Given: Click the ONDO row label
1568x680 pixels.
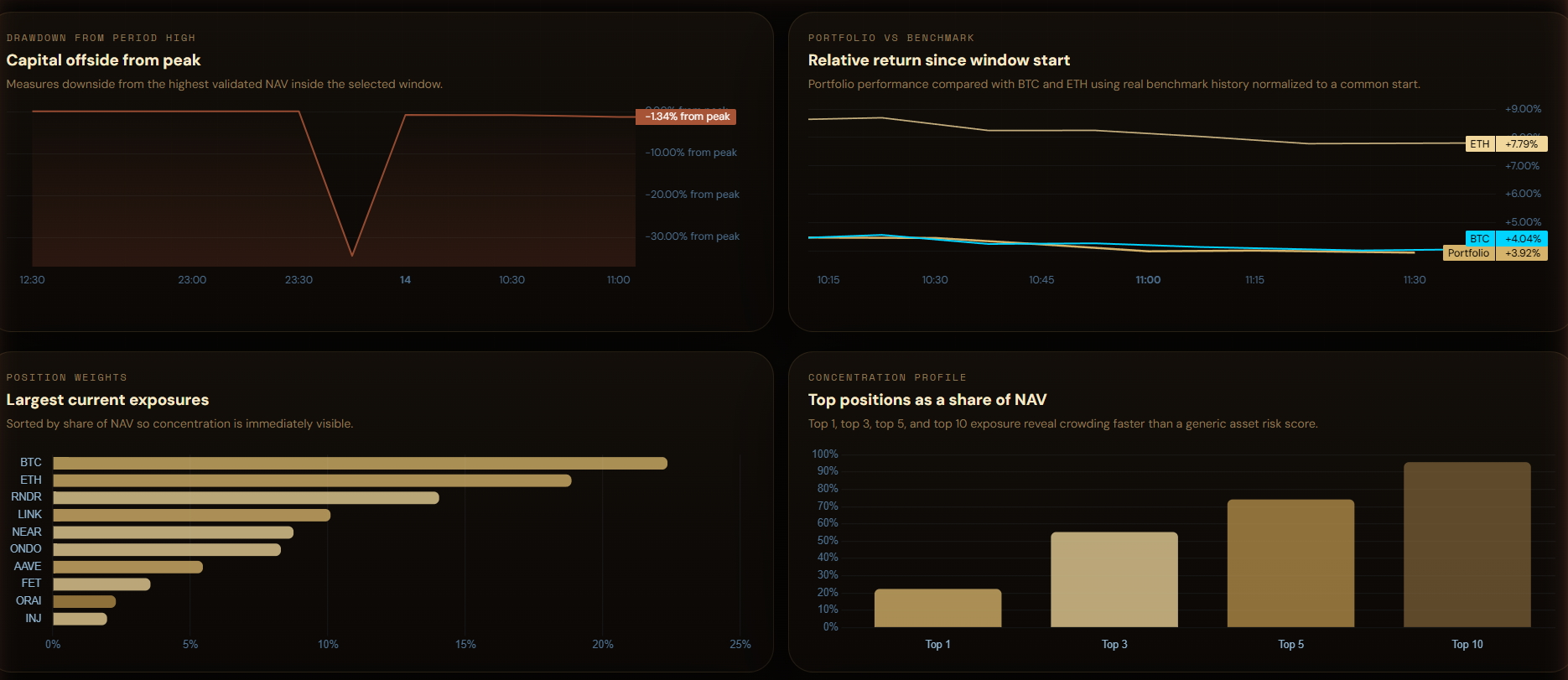Looking at the screenshot, I should (25, 549).
